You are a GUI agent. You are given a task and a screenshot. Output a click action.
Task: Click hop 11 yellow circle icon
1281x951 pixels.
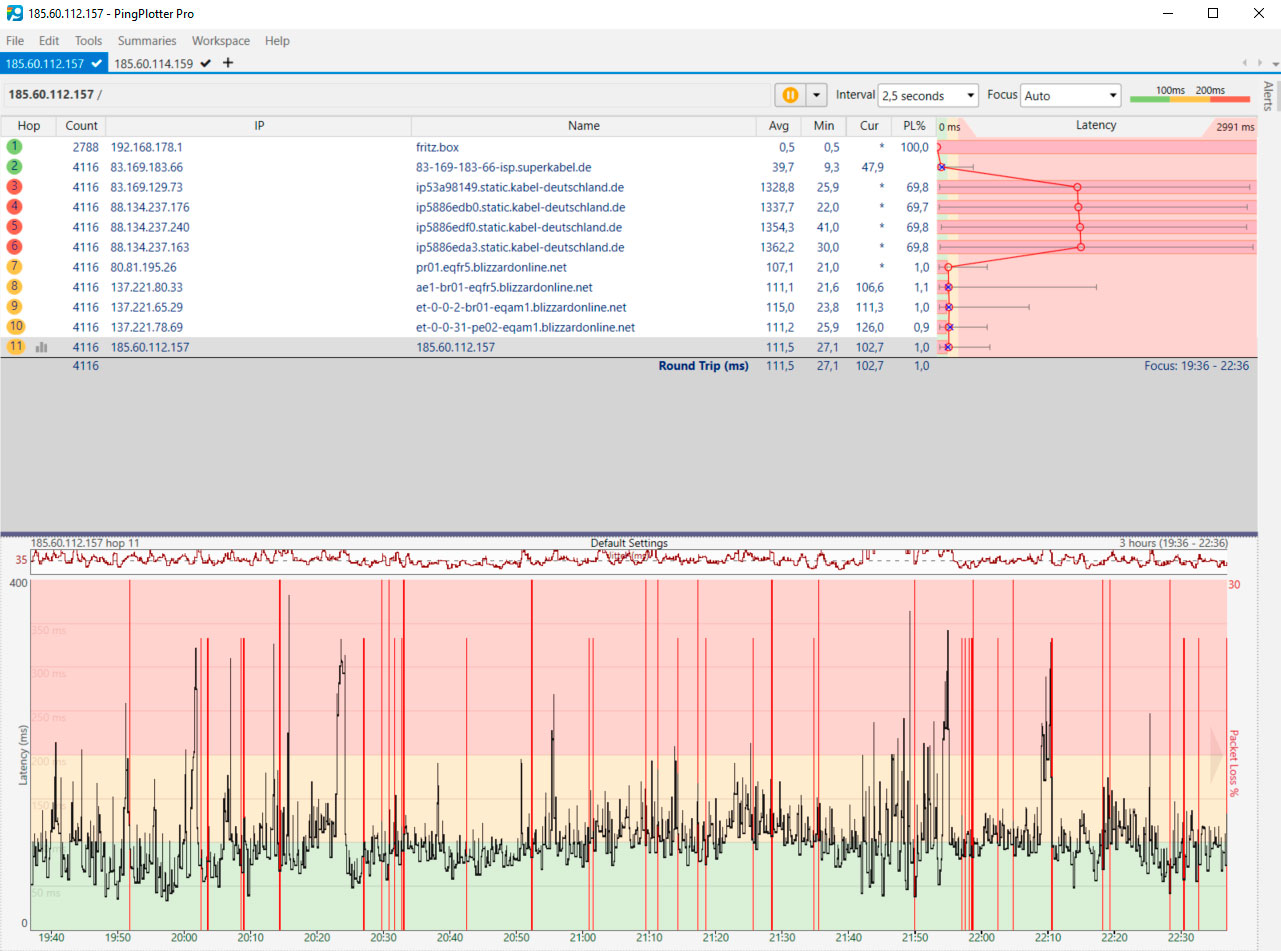click(x=15, y=347)
